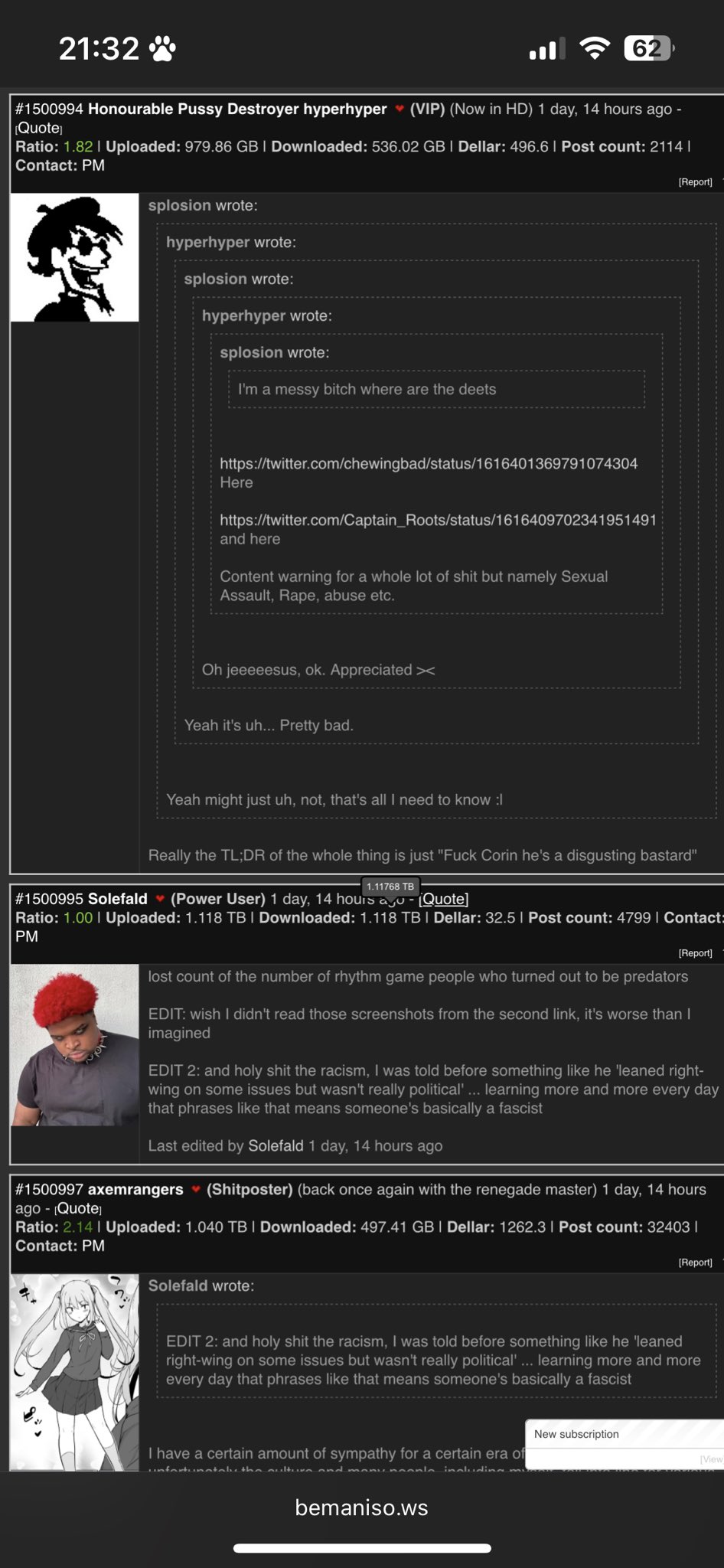This screenshot has height=1568, width=724.
Task: Click the heart icon beside Solefald
Action: [x=160, y=898]
